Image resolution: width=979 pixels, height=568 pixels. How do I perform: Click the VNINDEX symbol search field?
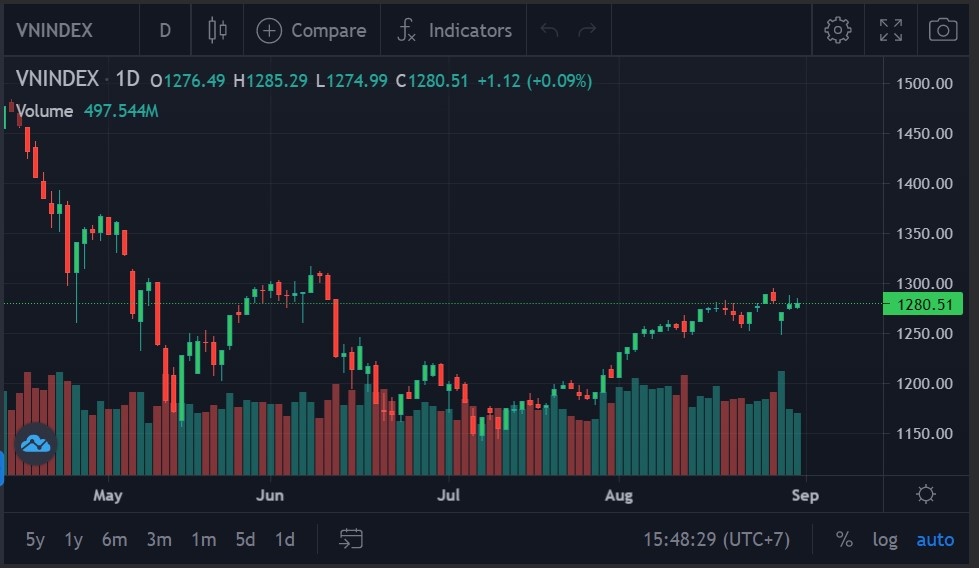click(x=55, y=30)
